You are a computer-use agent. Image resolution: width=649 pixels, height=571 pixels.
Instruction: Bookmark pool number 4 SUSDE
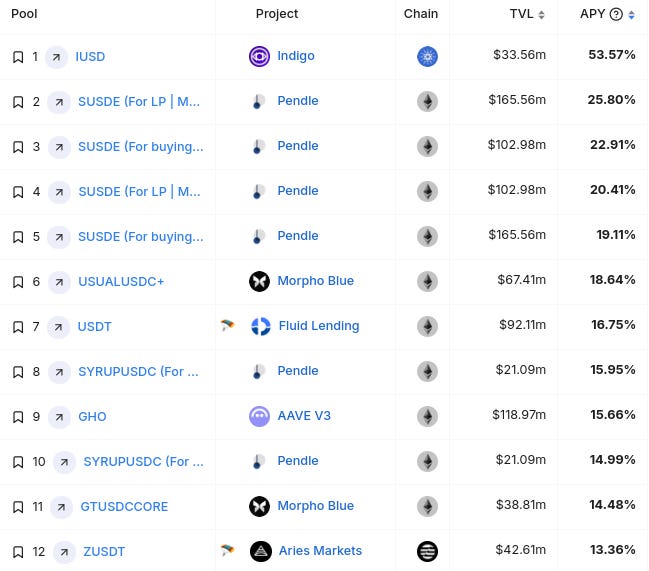(x=18, y=192)
